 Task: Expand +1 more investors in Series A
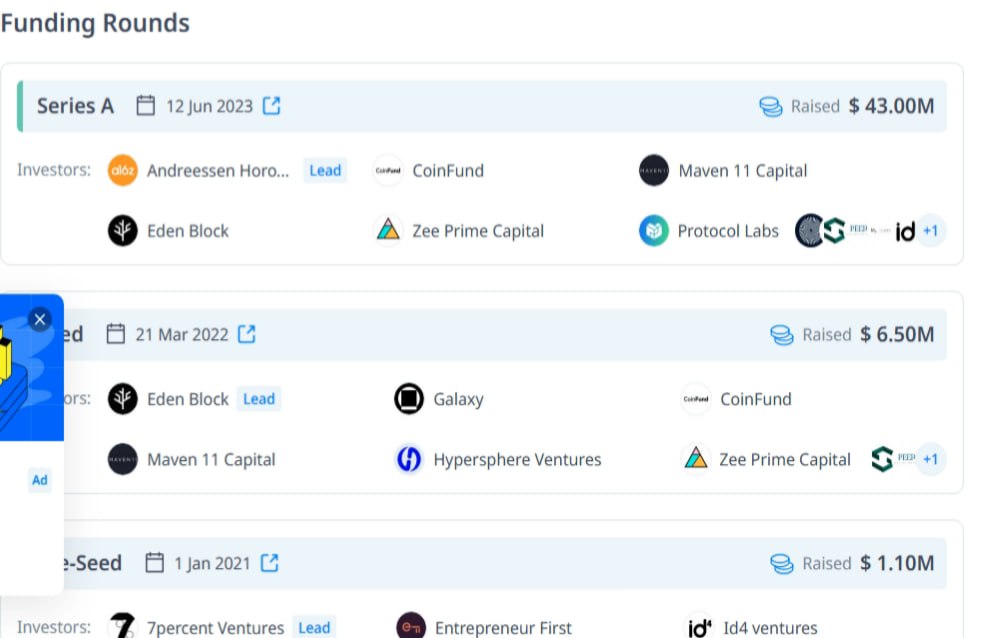pos(931,231)
